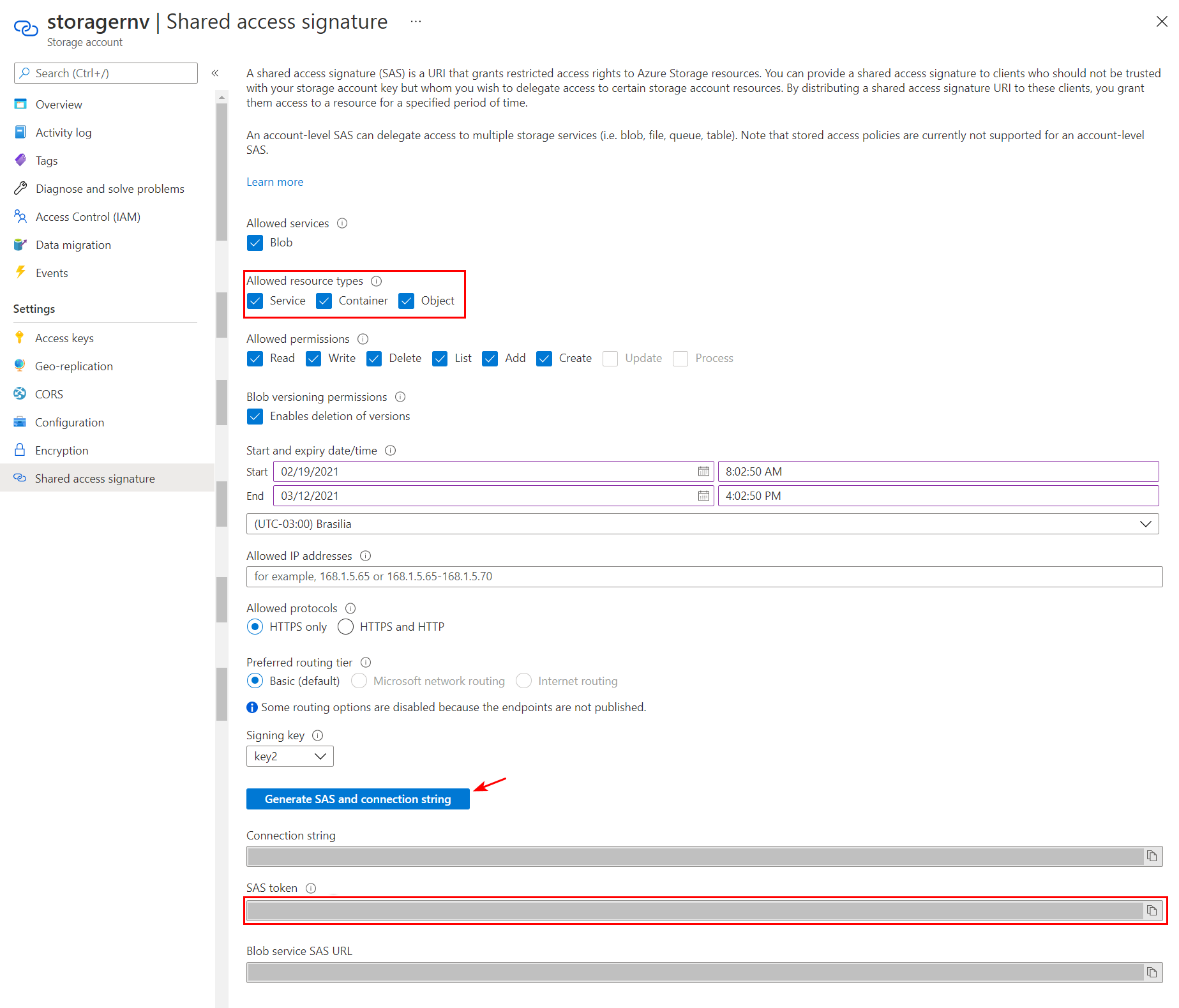Click the sidebar scrollbar up arrow
The height and width of the screenshot is (1008, 1179).
point(222,97)
